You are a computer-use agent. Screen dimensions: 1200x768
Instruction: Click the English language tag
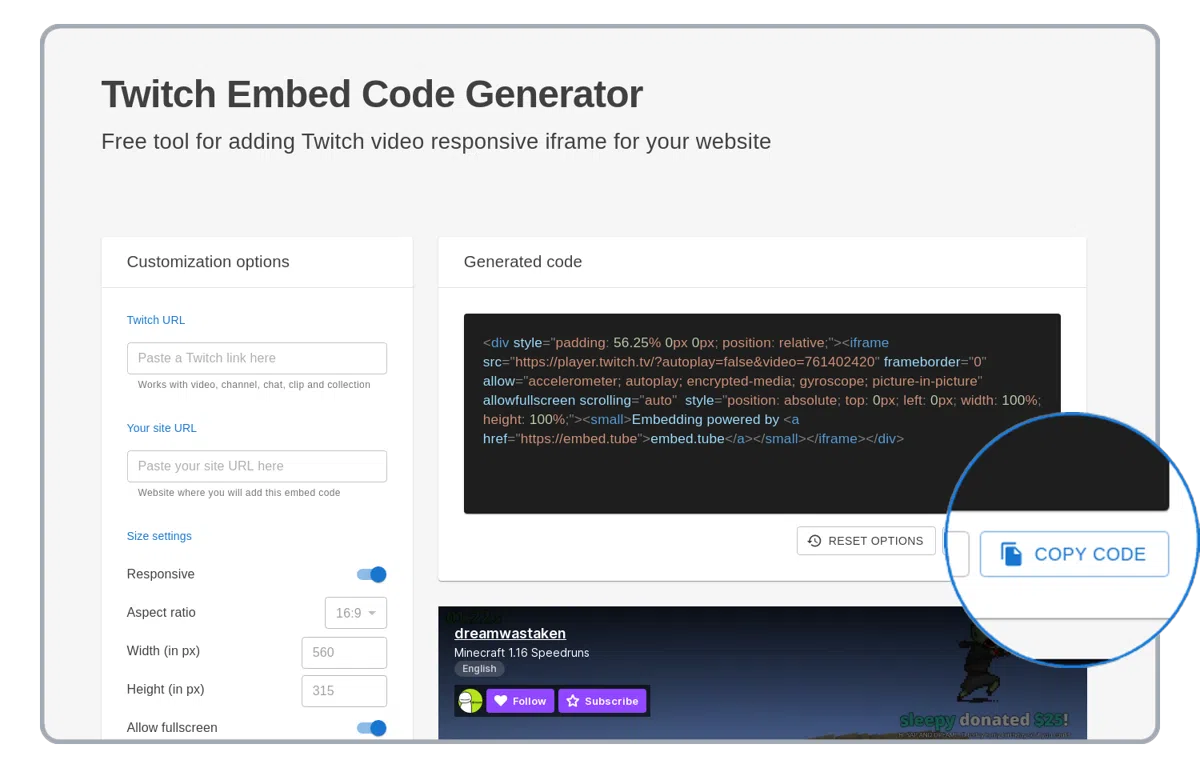click(479, 669)
